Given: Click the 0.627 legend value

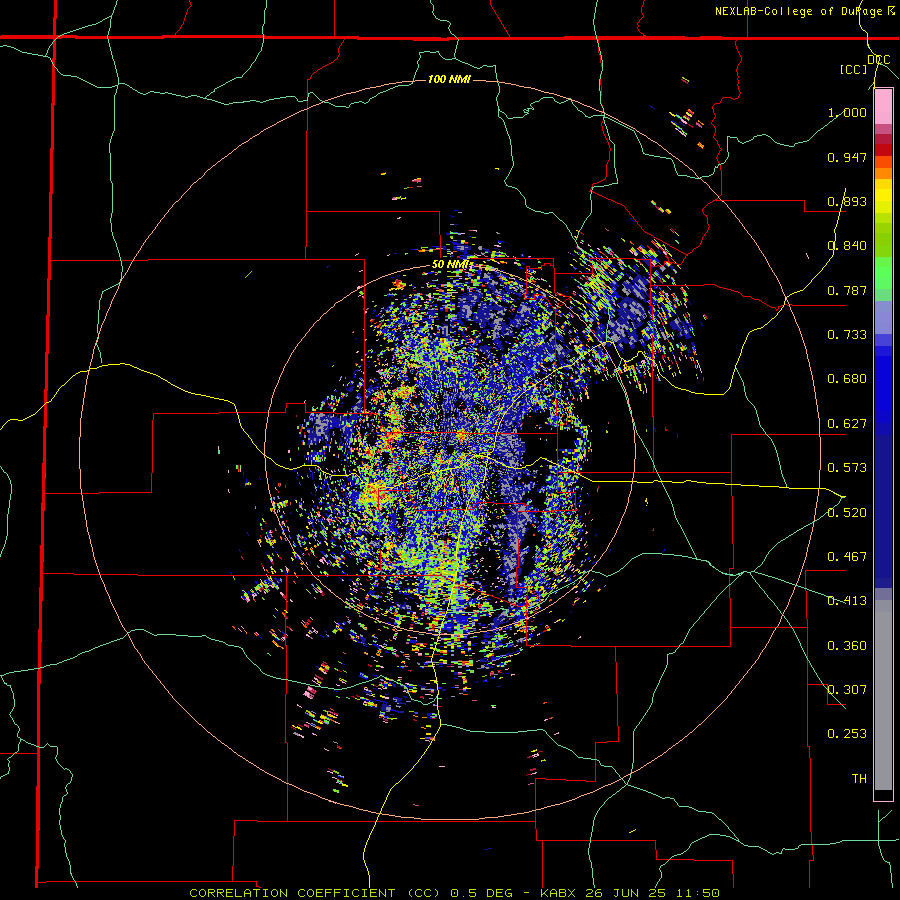Looking at the screenshot, I should click(847, 424).
